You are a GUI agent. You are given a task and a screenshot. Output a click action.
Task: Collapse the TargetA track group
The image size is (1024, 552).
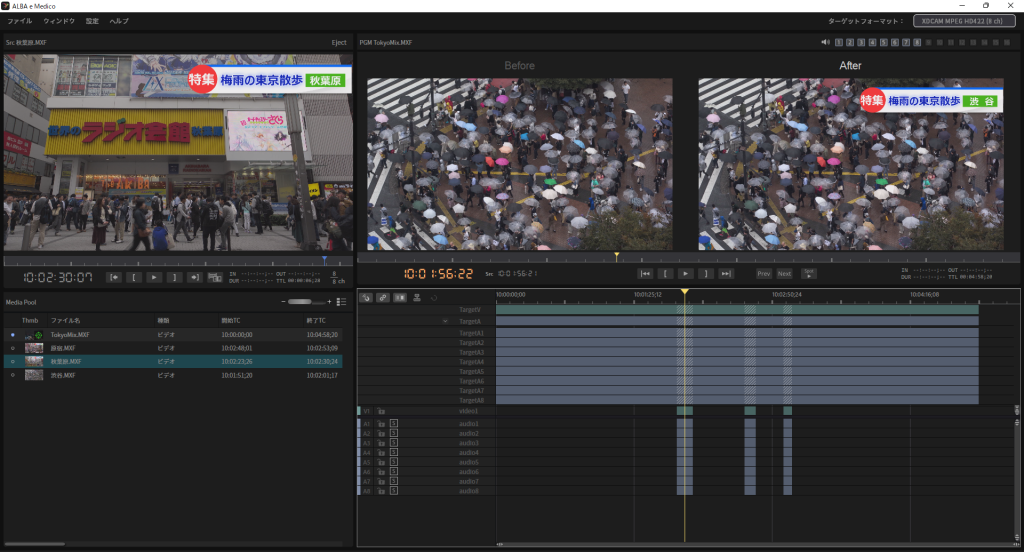445,321
